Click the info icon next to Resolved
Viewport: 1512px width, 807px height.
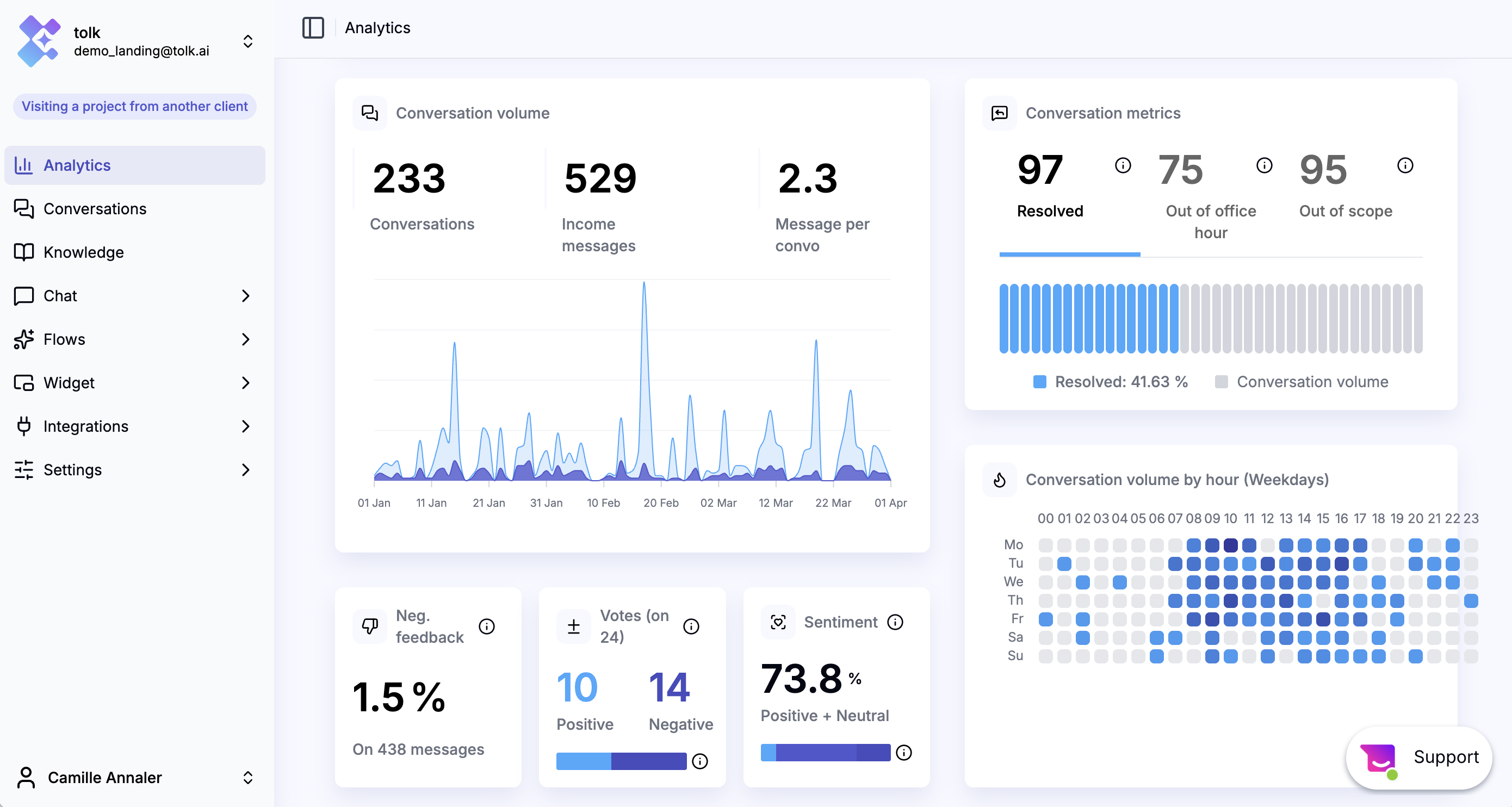click(1122, 165)
